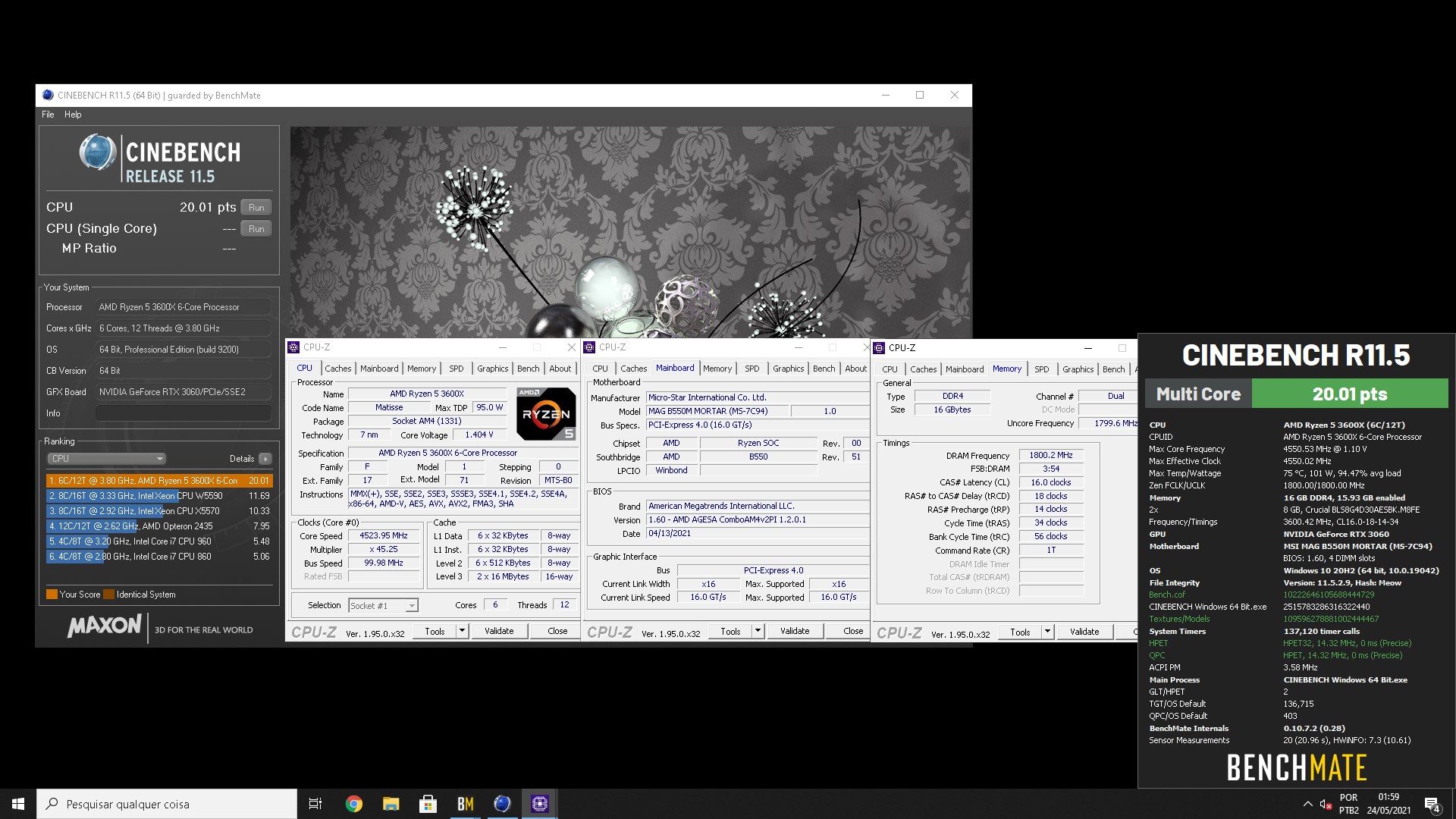Click the Identical System color swatch
This screenshot has width=1456, height=819.
point(109,595)
